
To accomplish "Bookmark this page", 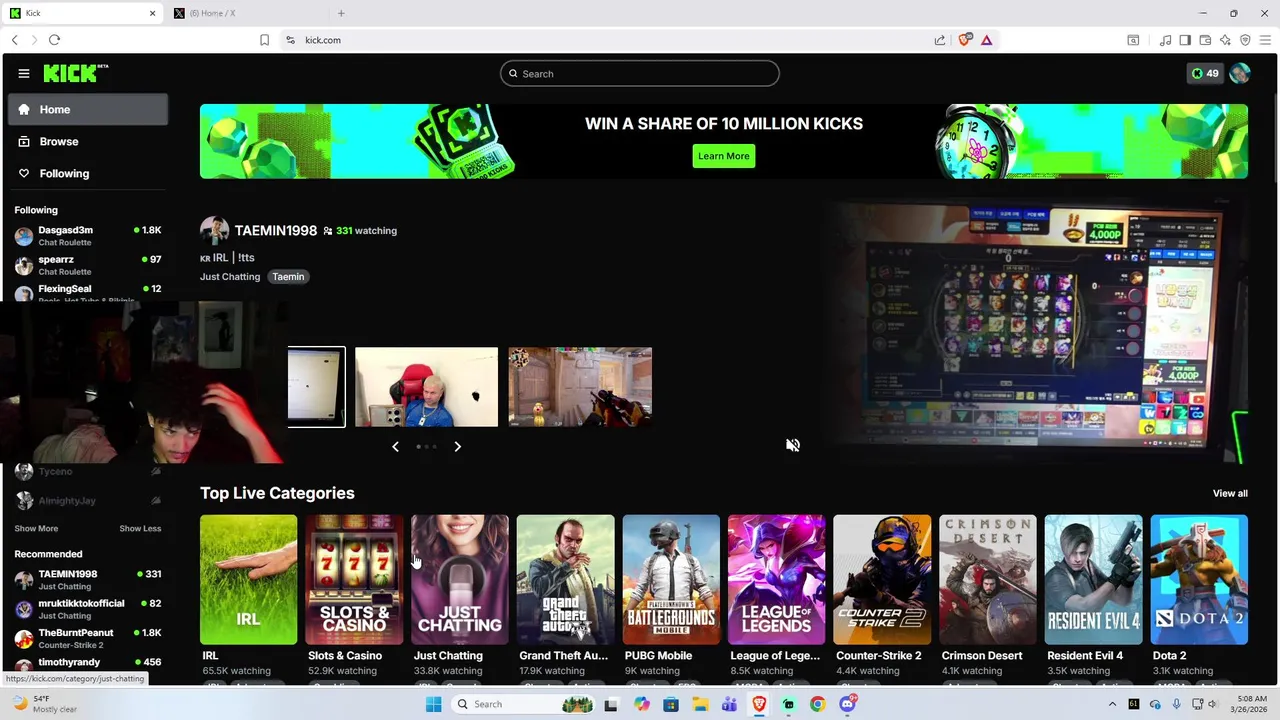I will tap(264, 40).
